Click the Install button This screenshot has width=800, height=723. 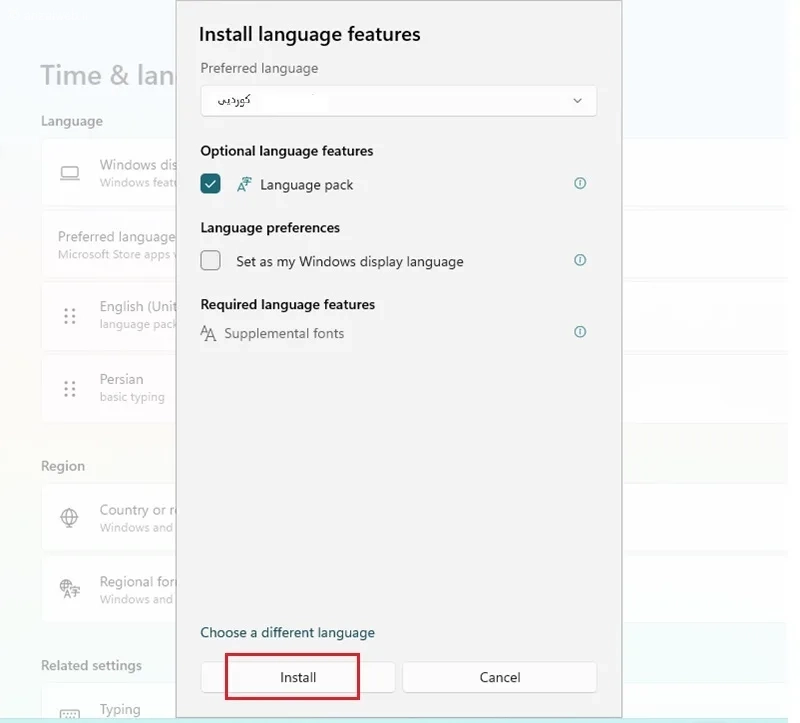pos(298,677)
